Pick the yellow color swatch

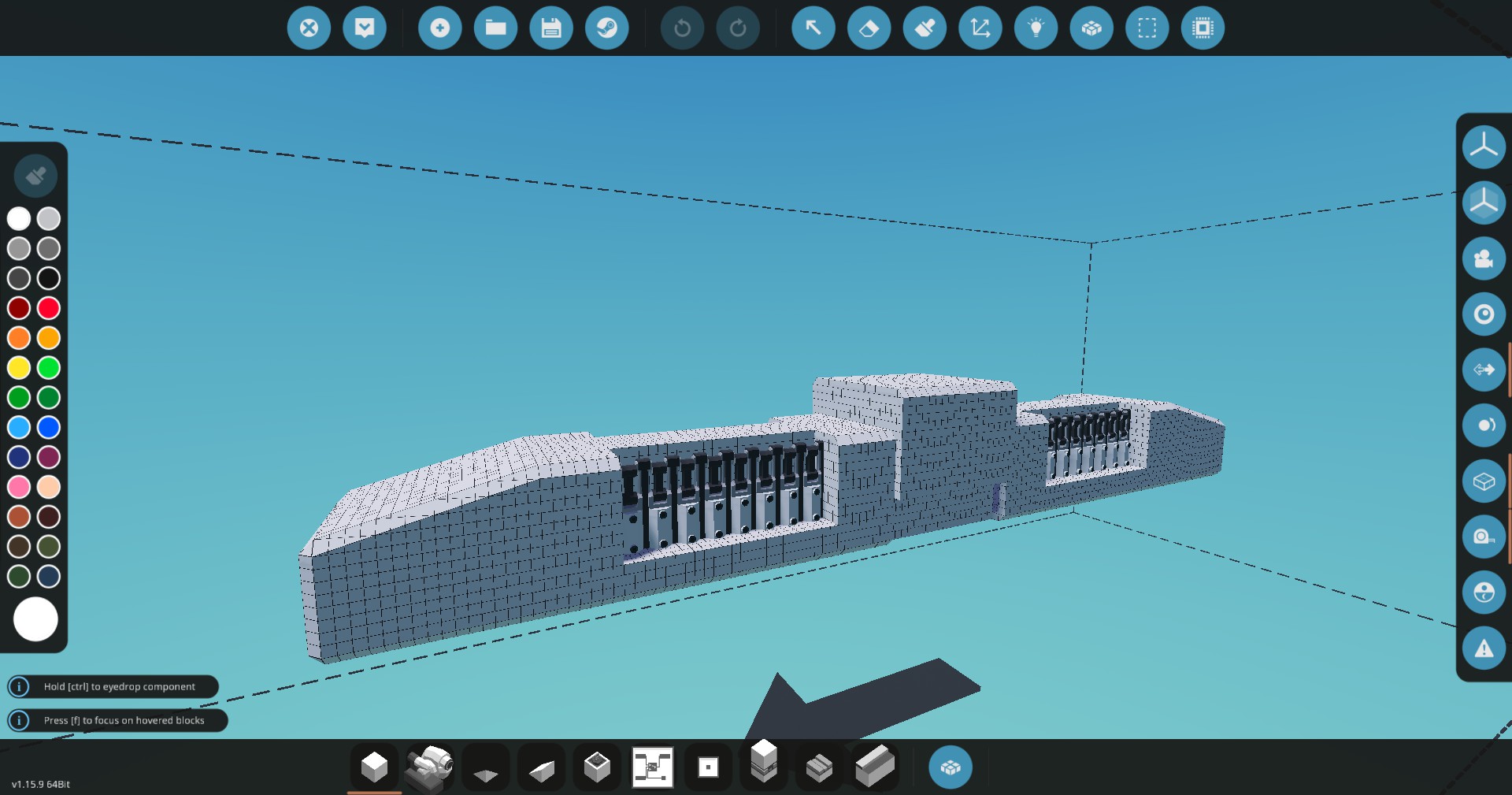pos(19,368)
